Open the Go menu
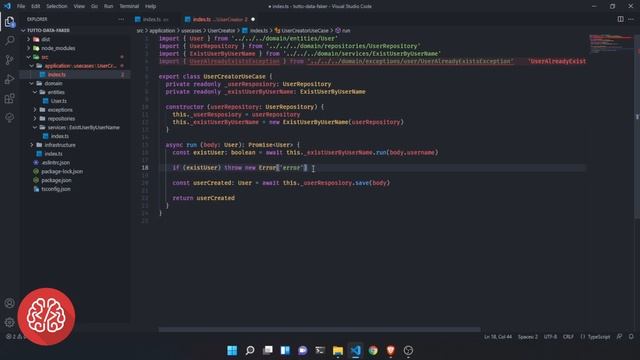The image size is (640, 360). click(94, 6)
